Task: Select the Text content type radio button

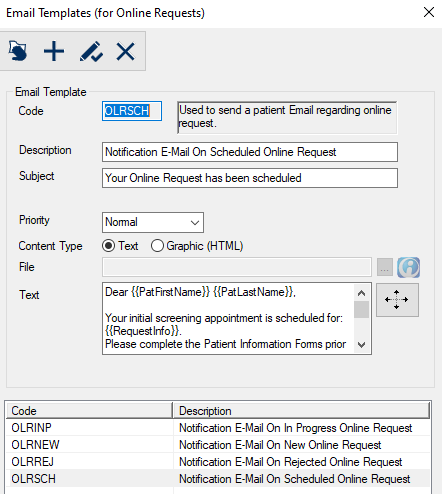Action: coord(108,246)
